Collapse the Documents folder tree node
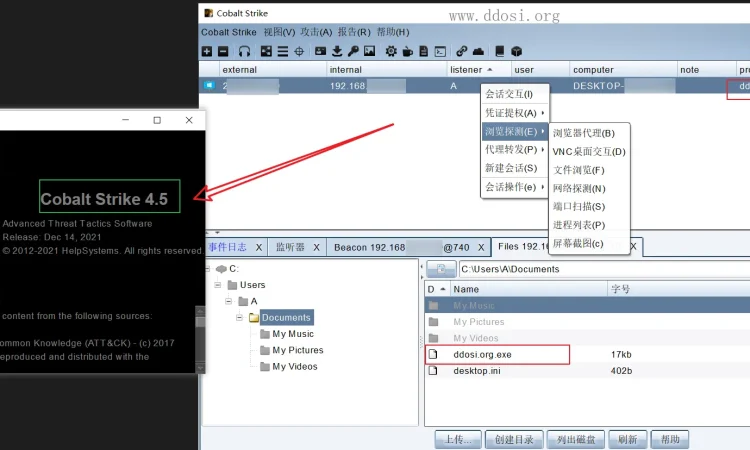 [239, 318]
